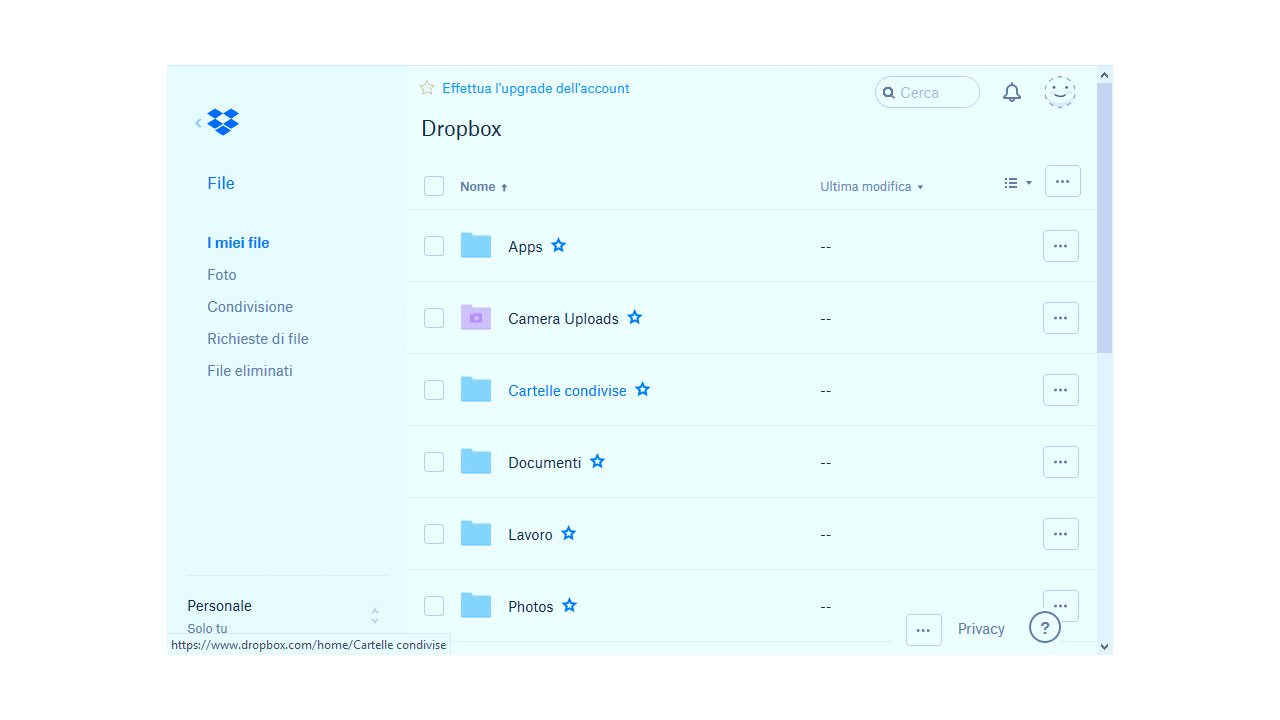
Task: Star the Lavoro folder
Action: click(x=569, y=534)
